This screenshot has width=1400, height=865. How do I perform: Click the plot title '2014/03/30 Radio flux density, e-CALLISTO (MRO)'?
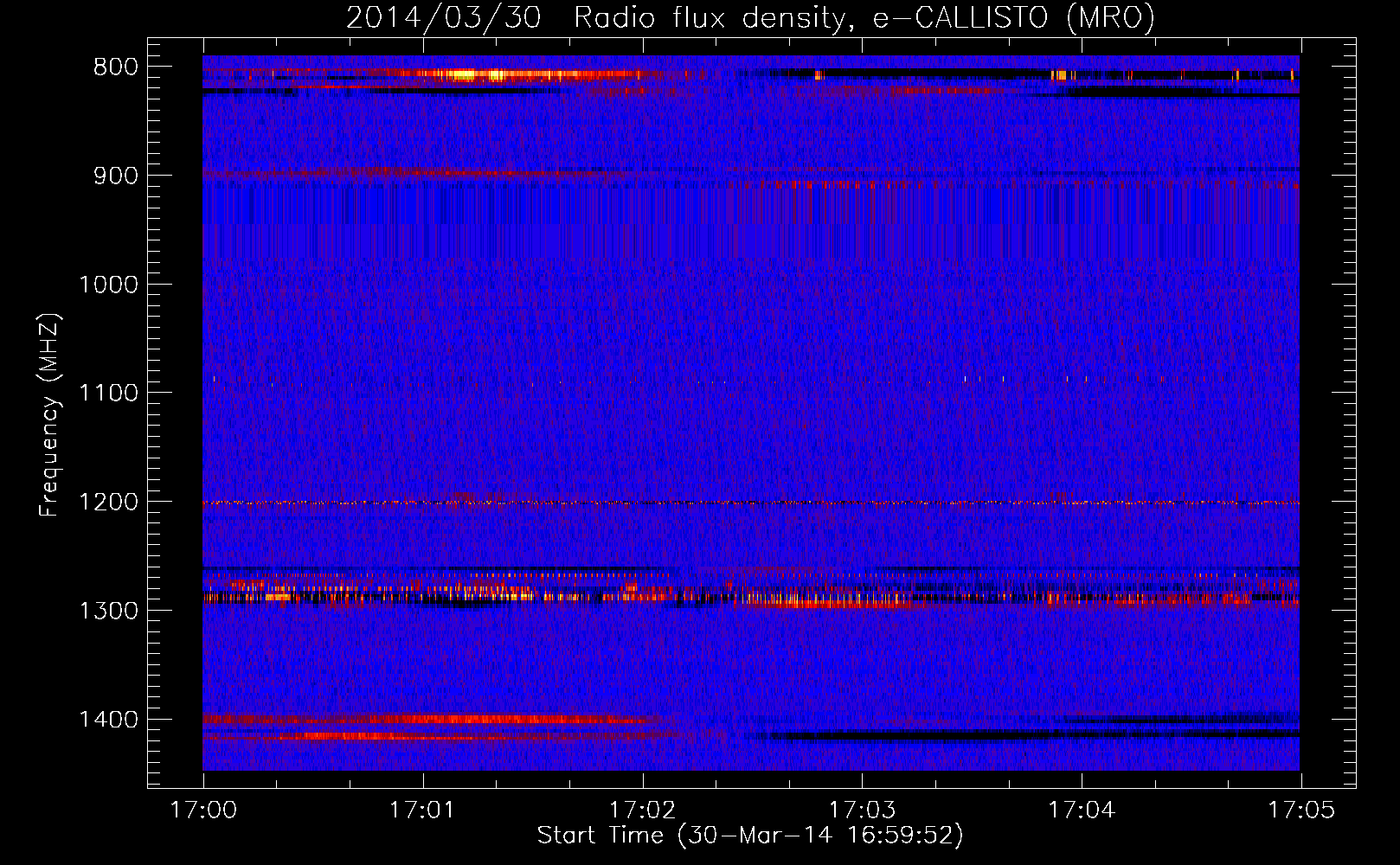click(750, 18)
